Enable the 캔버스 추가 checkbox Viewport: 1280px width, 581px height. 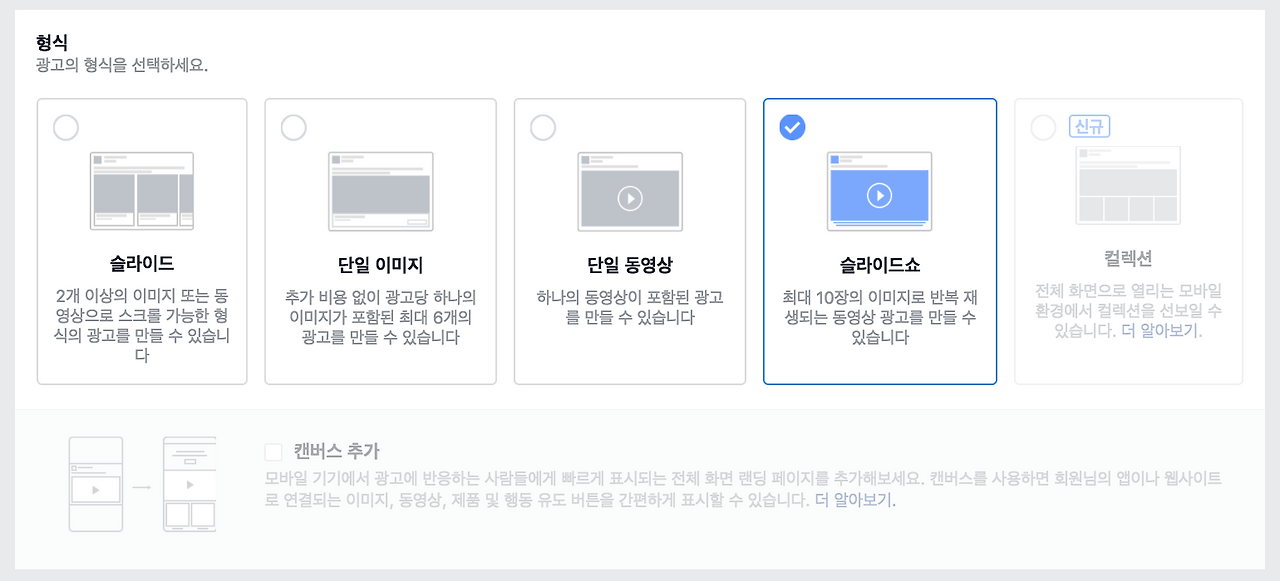tap(273, 451)
